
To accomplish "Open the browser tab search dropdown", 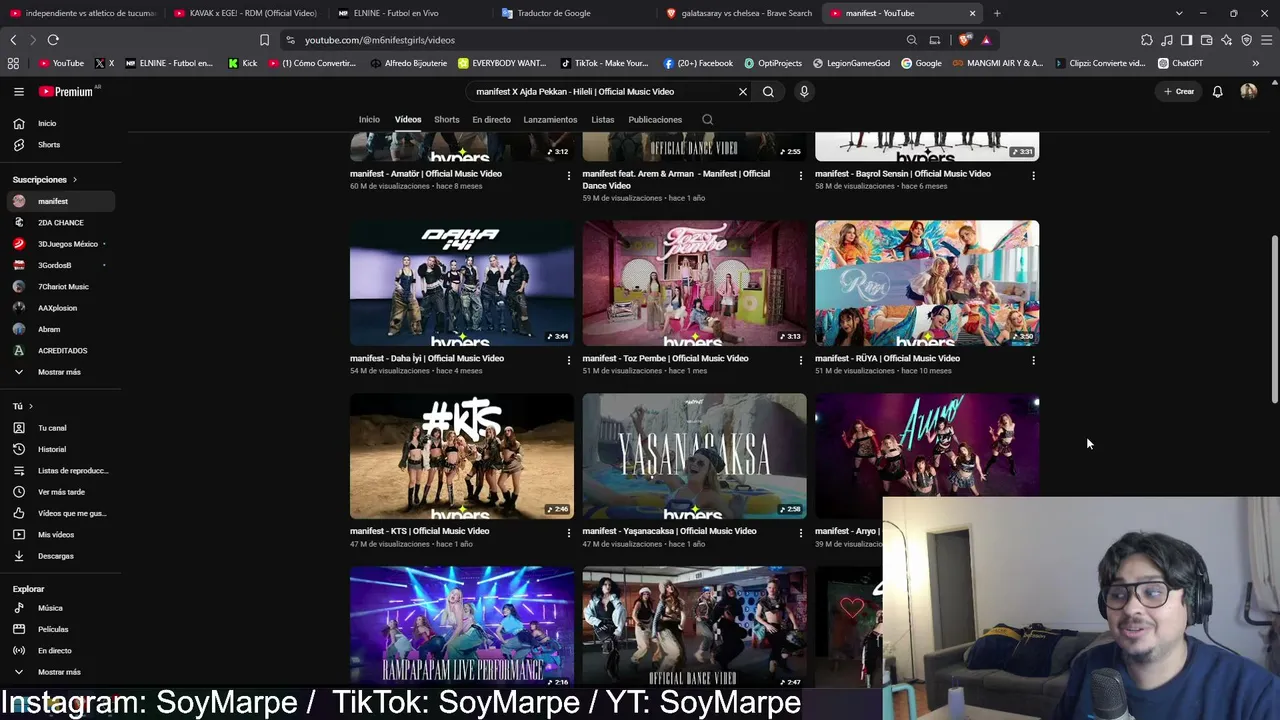I will point(1179,13).
